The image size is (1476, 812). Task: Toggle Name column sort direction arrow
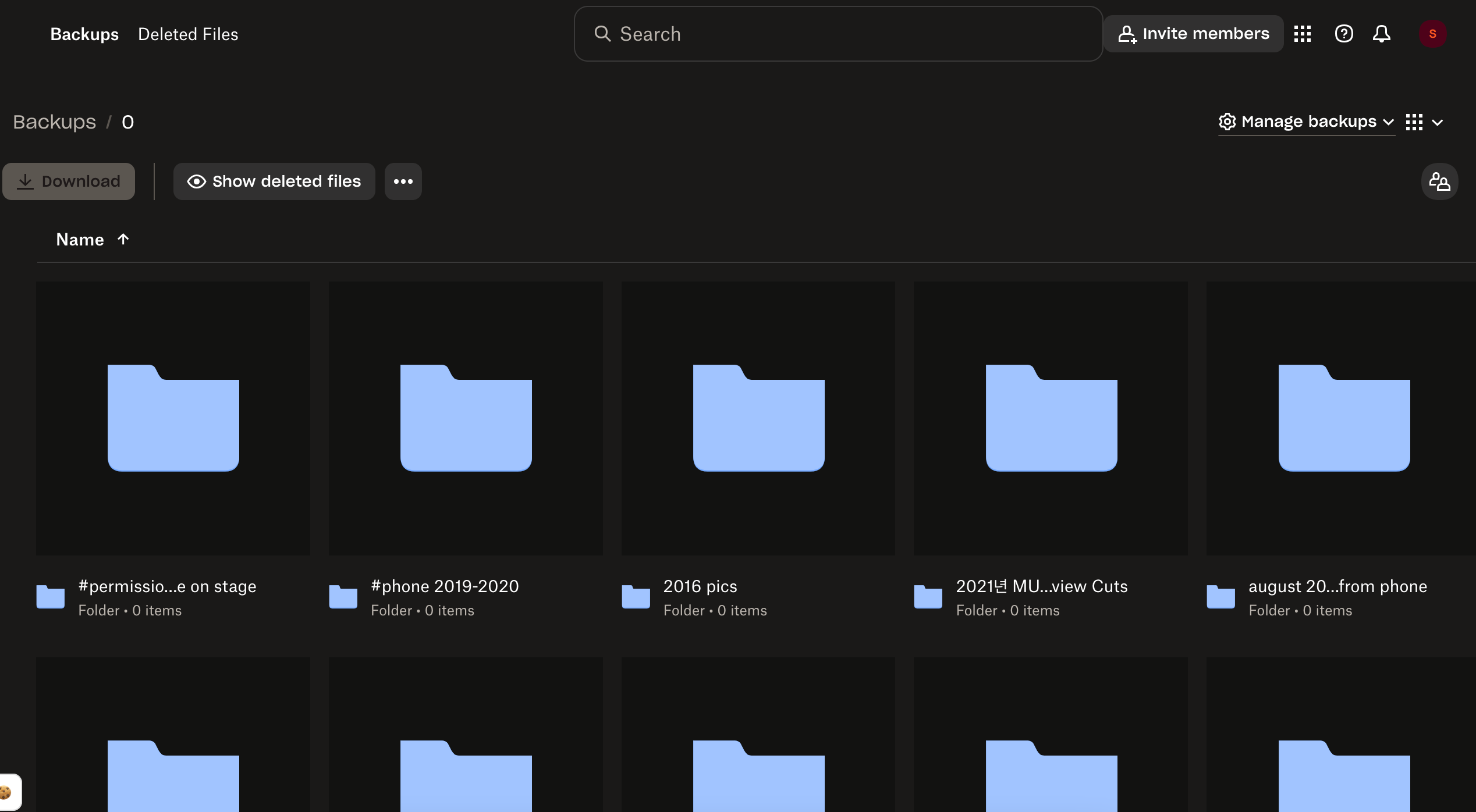123,239
